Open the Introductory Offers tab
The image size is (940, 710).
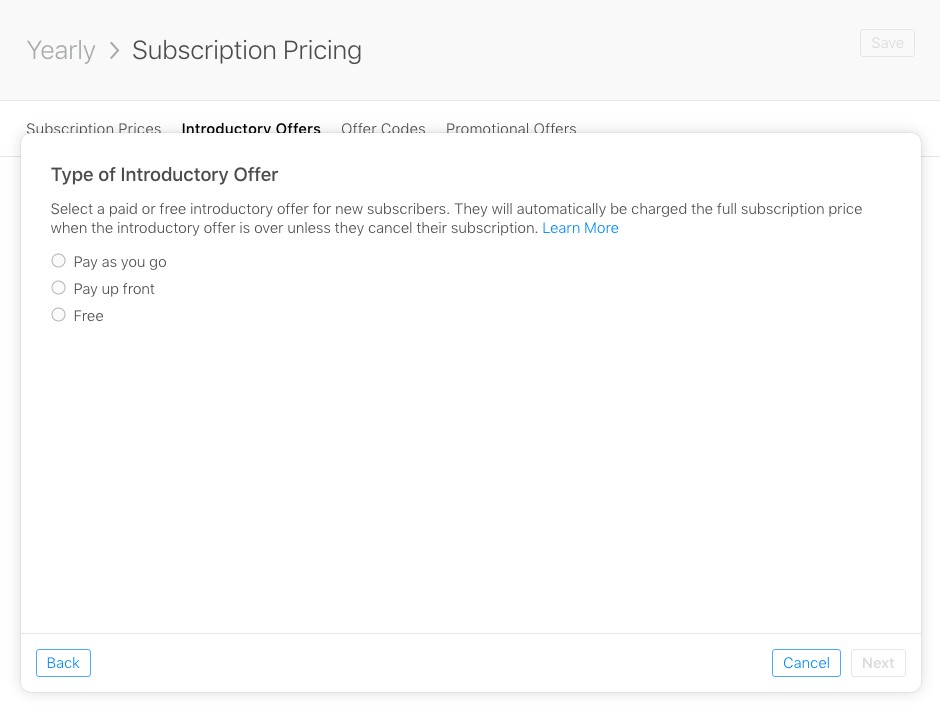(251, 129)
